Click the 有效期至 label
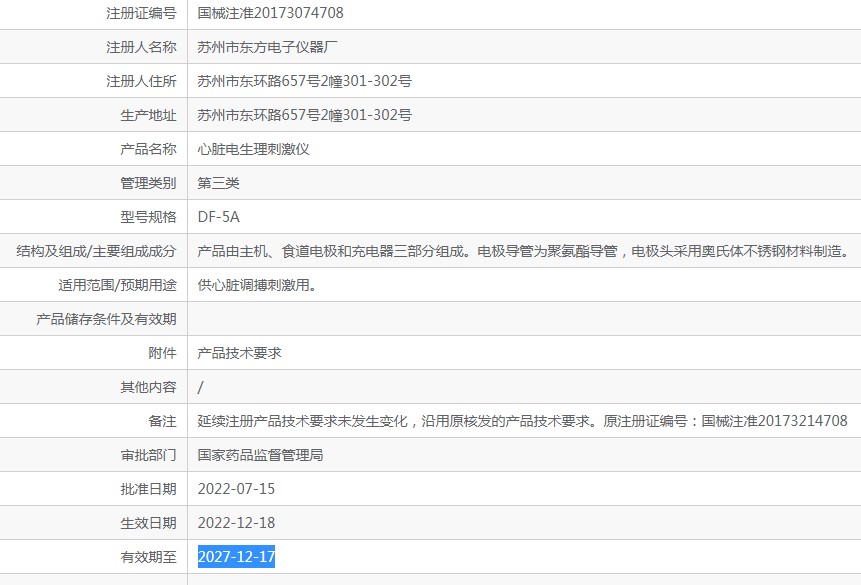Viewport: 861px width, 585px height. coord(148,557)
